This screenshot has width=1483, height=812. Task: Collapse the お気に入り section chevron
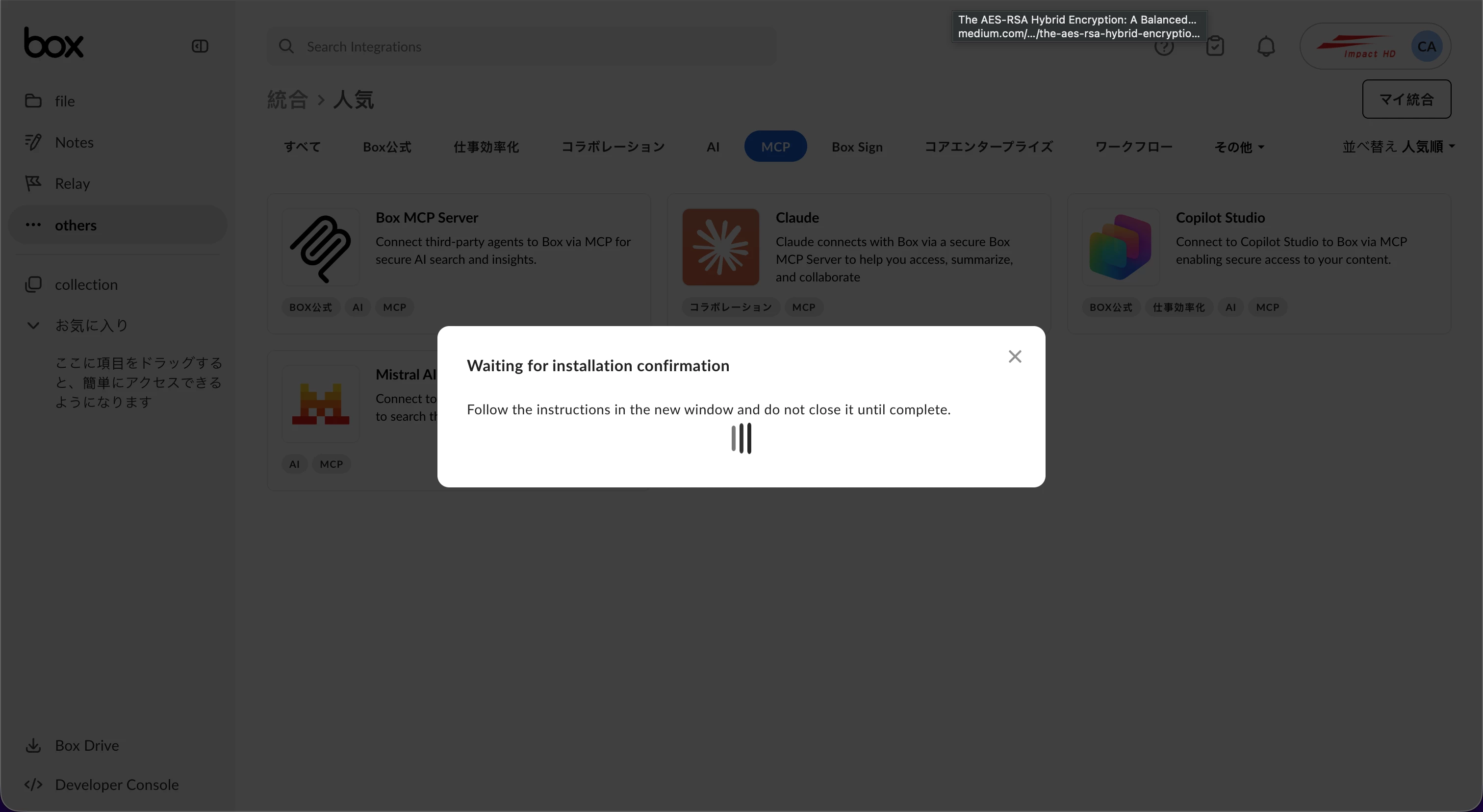33,326
